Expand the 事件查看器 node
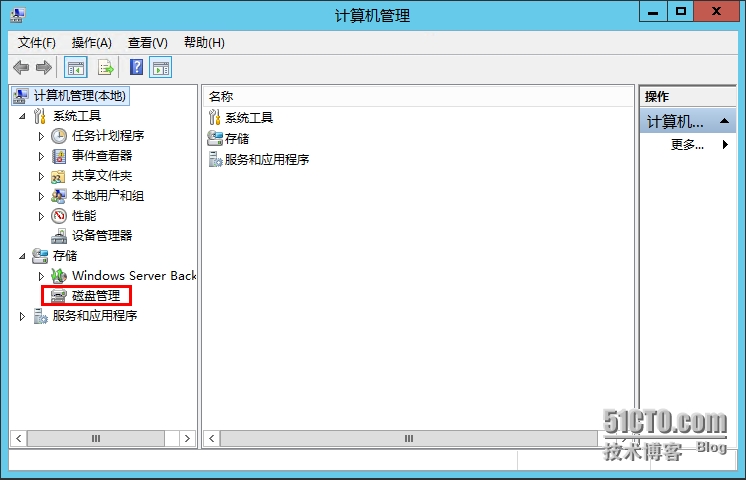The width and height of the screenshot is (746, 480). point(41,156)
